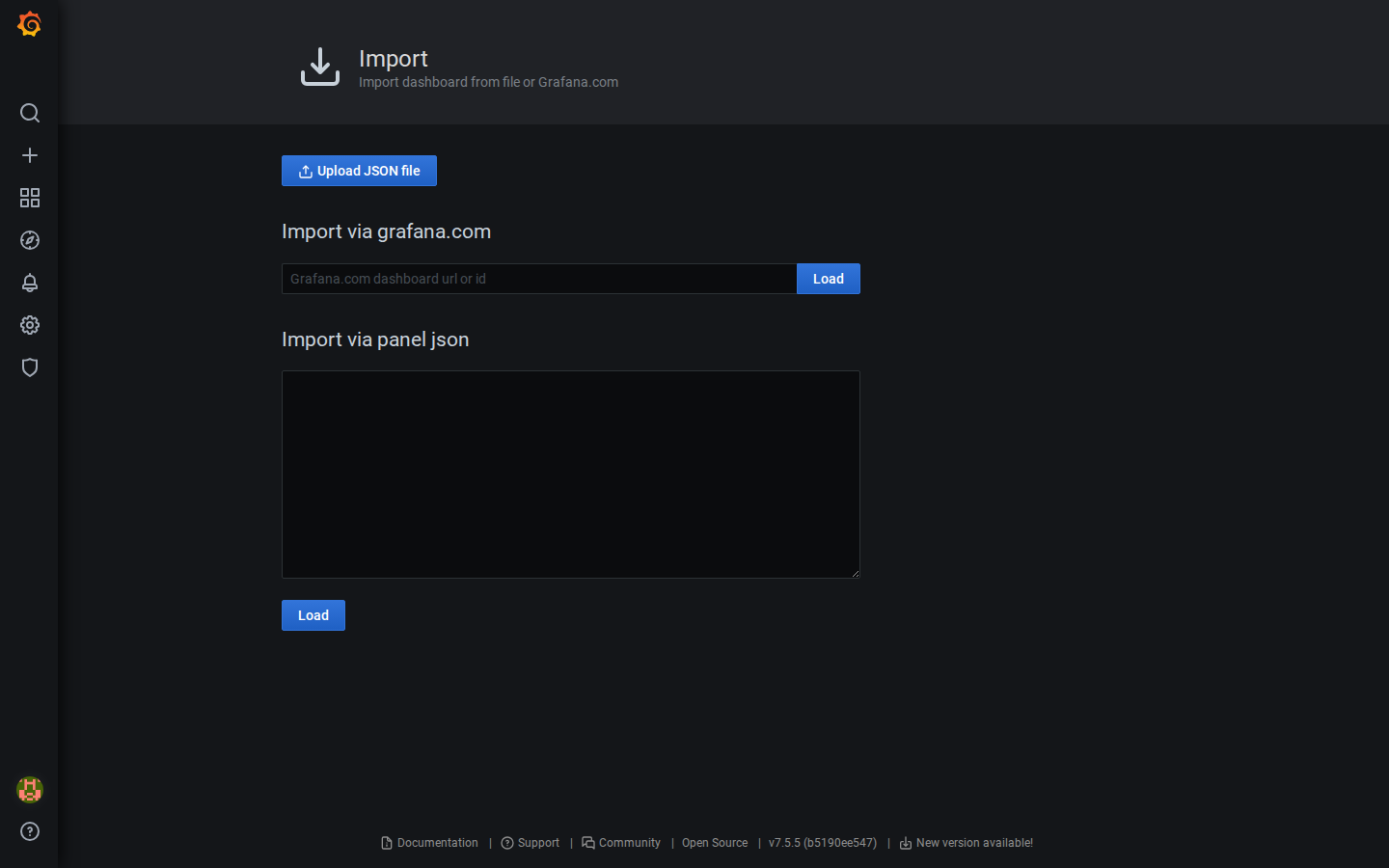Image resolution: width=1389 pixels, height=868 pixels.
Task: Open the Help question mark icon
Action: pos(30,831)
